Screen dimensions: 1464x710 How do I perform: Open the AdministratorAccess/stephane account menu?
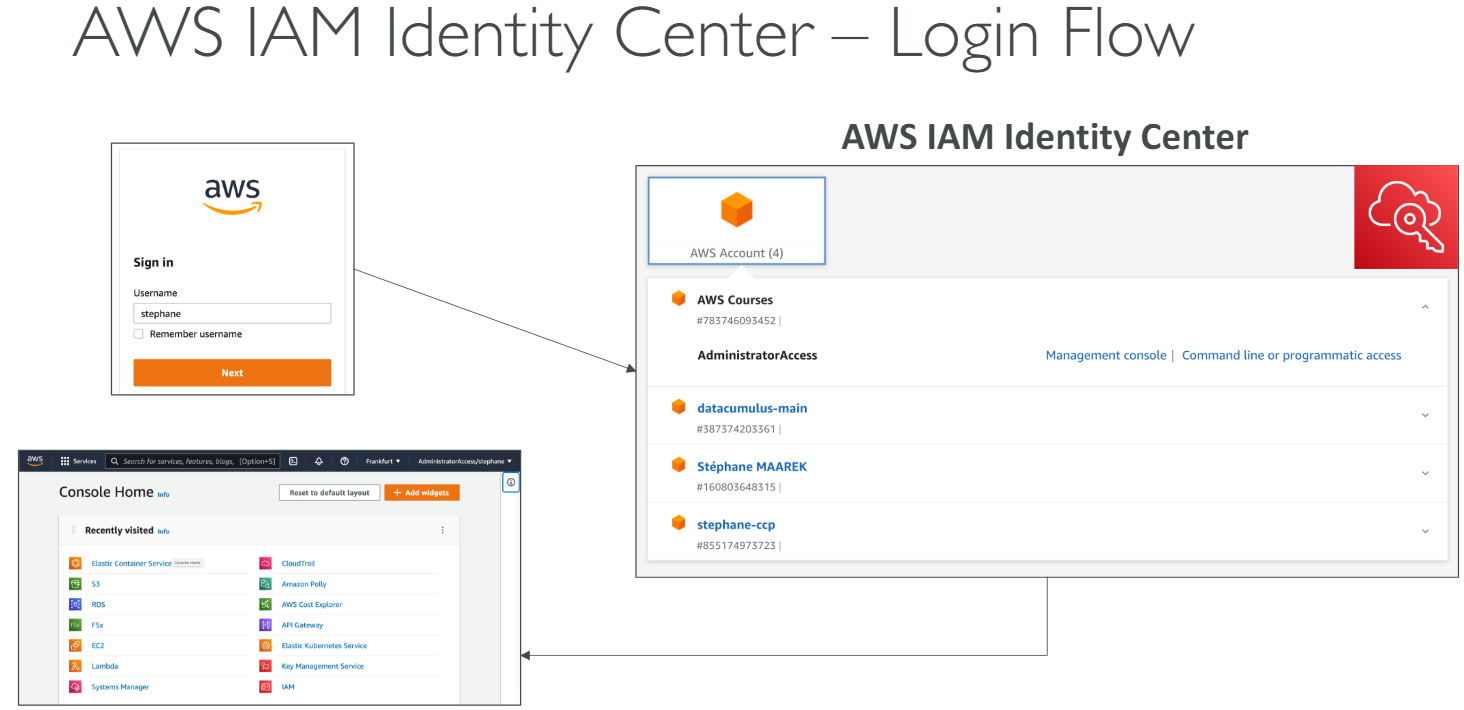[x=464, y=461]
